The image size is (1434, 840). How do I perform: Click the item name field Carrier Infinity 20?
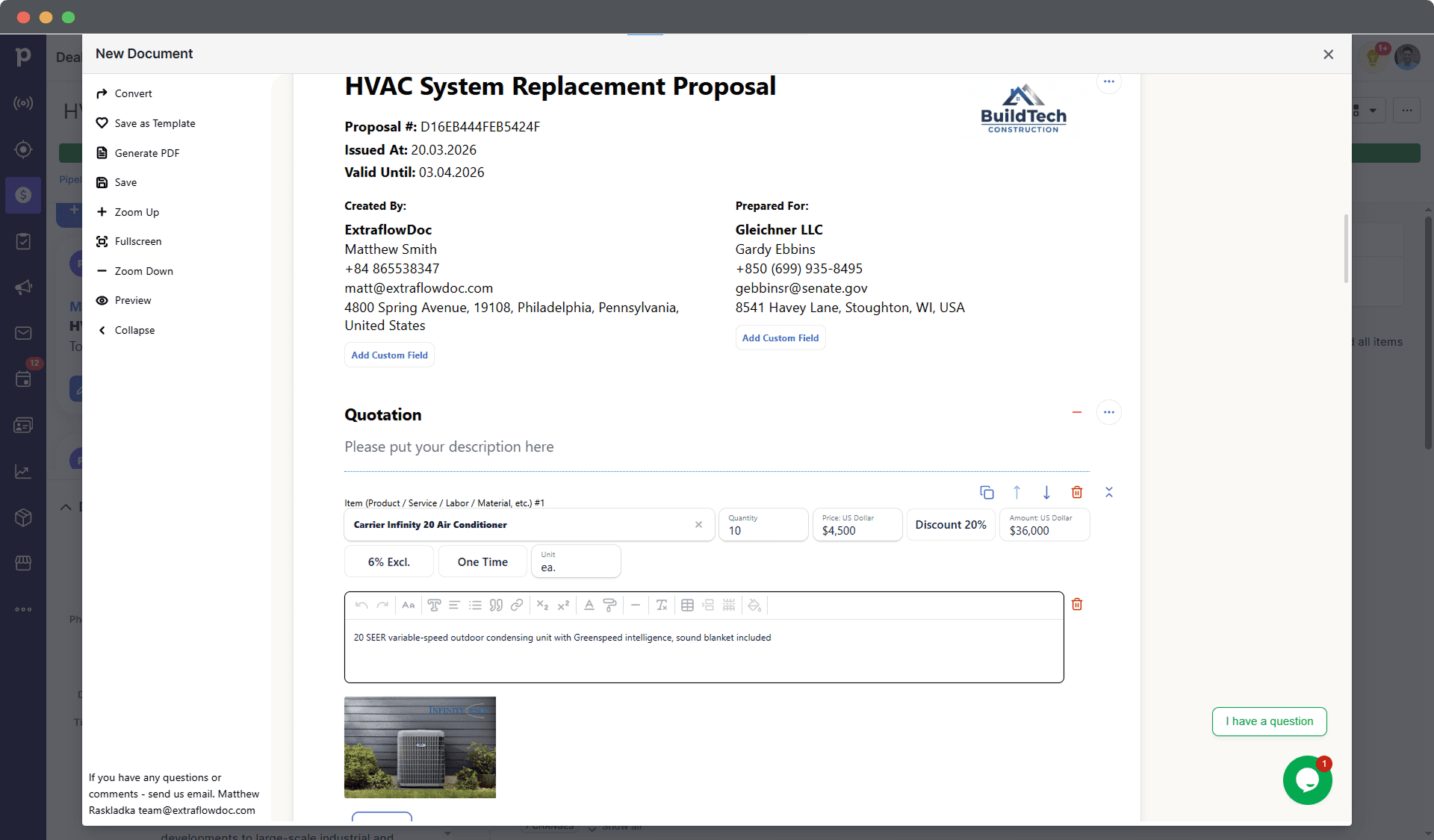point(529,525)
